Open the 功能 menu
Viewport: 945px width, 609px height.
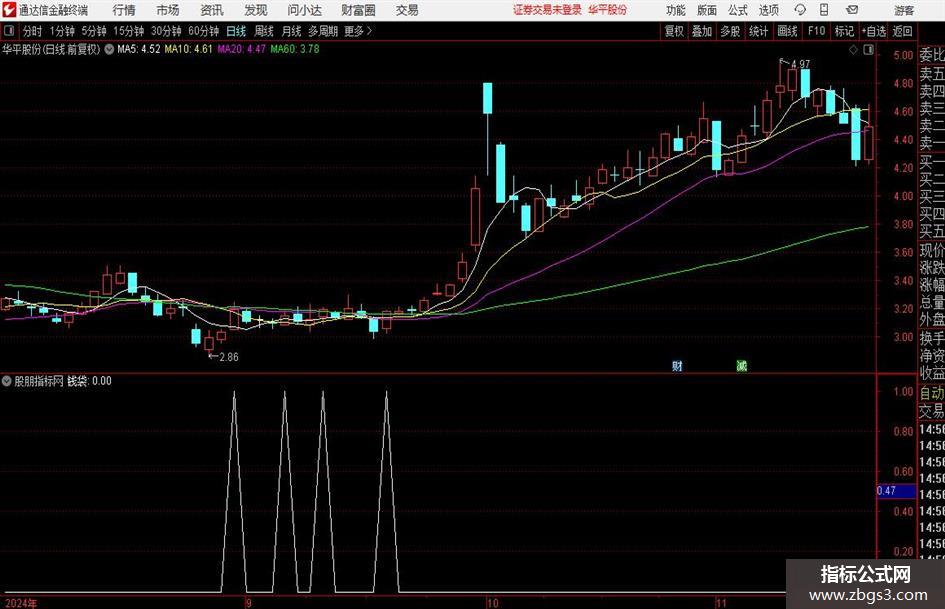click(x=676, y=10)
